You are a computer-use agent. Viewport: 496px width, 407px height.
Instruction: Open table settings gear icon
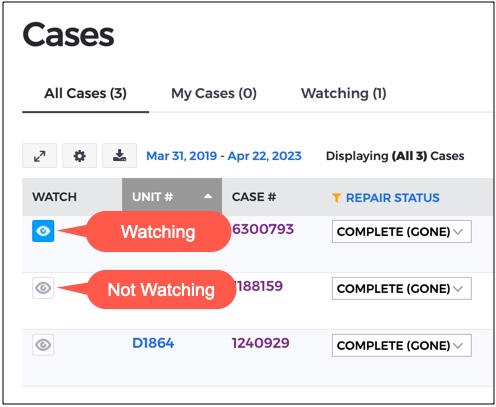coord(80,156)
